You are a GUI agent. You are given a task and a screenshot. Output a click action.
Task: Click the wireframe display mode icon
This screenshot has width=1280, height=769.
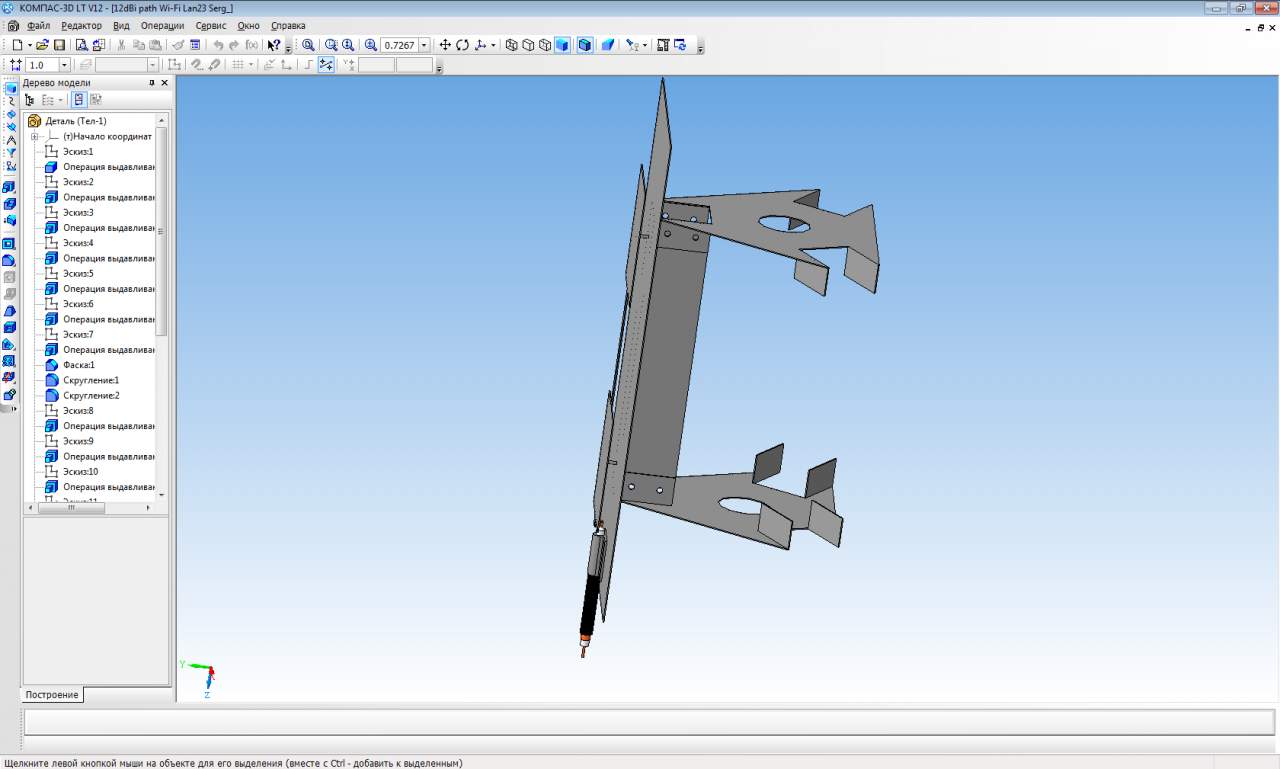pyautogui.click(x=511, y=45)
